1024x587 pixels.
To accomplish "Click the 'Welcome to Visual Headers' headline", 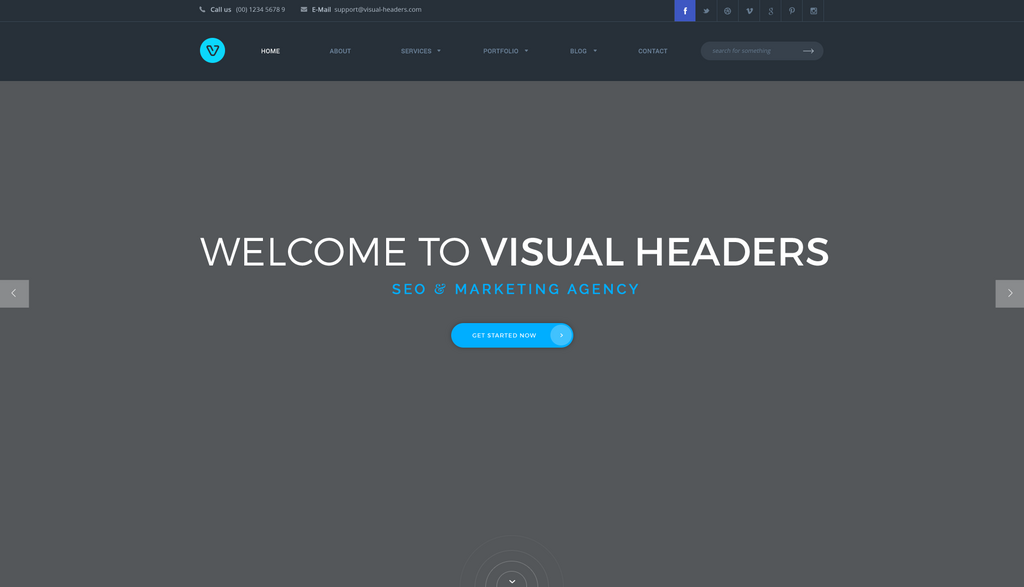I will pos(514,251).
